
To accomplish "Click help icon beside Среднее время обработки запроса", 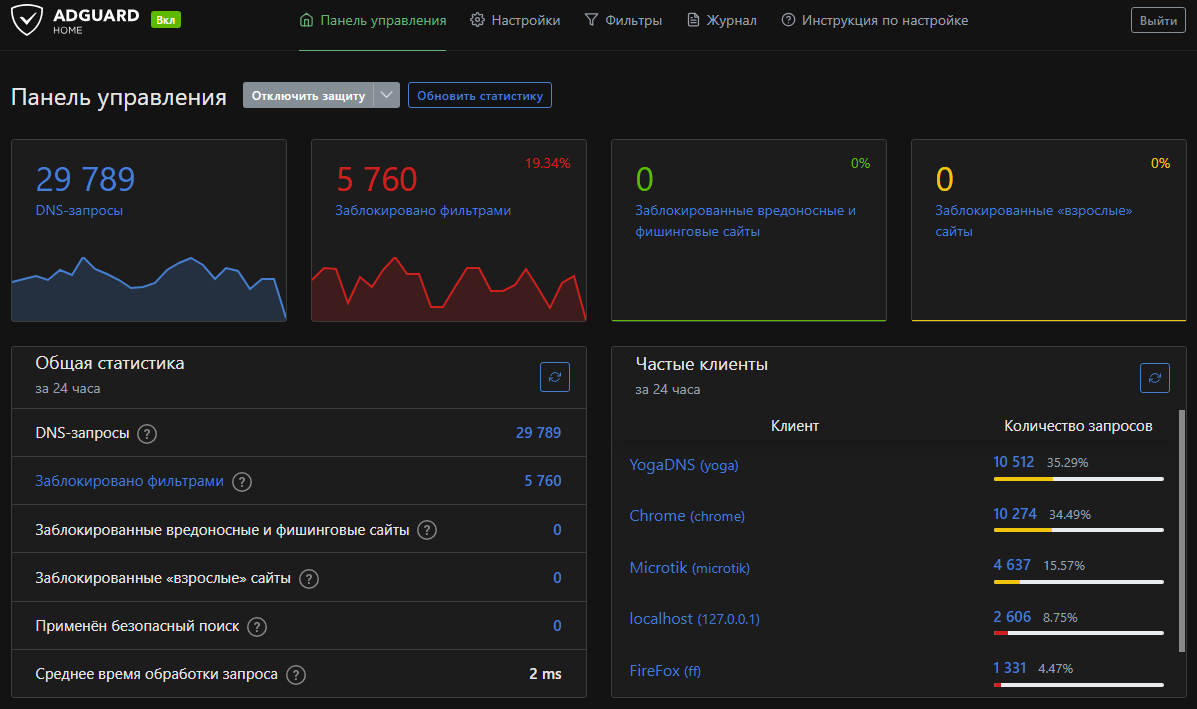I will tap(296, 675).
